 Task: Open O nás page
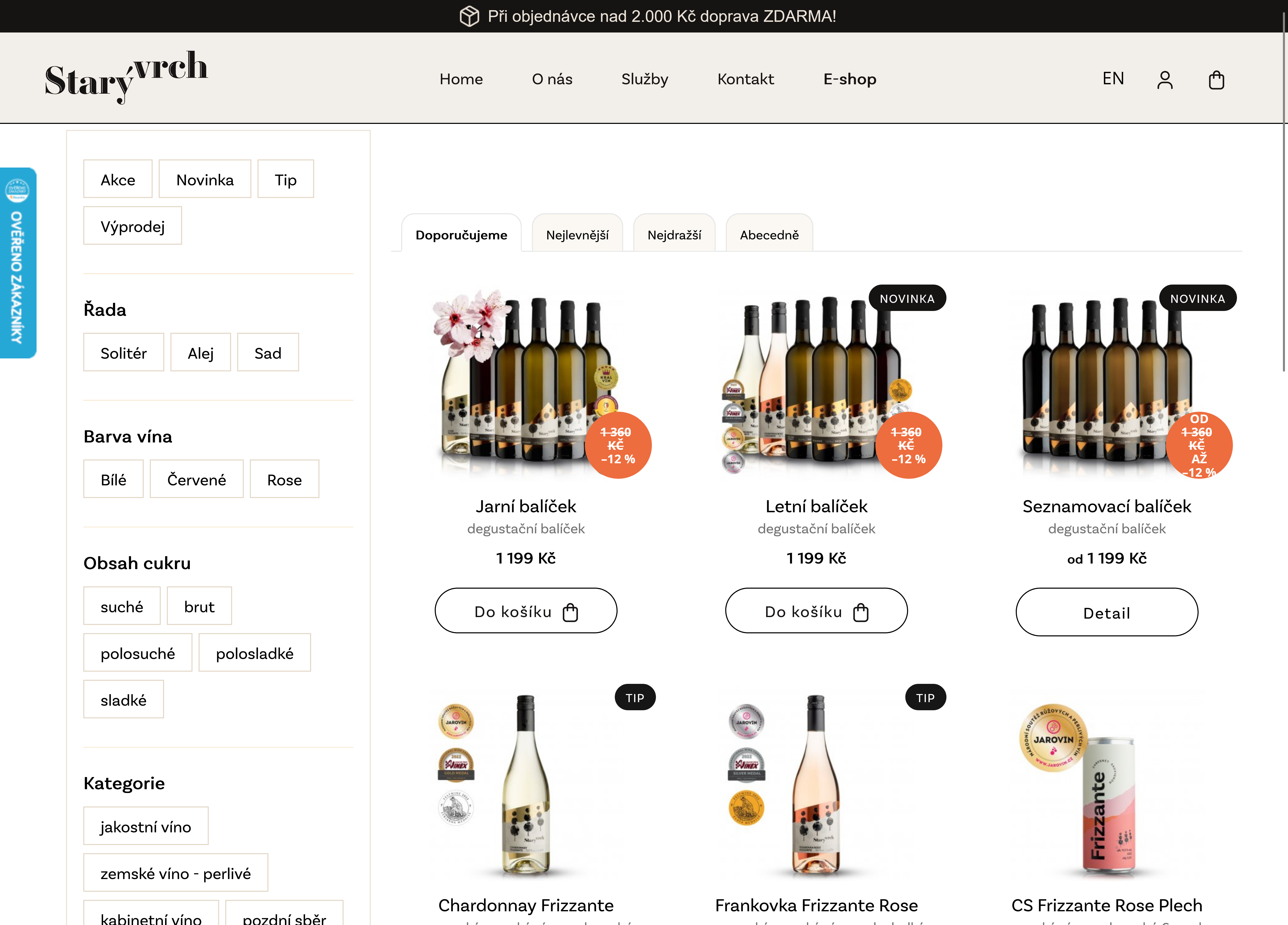coord(552,79)
